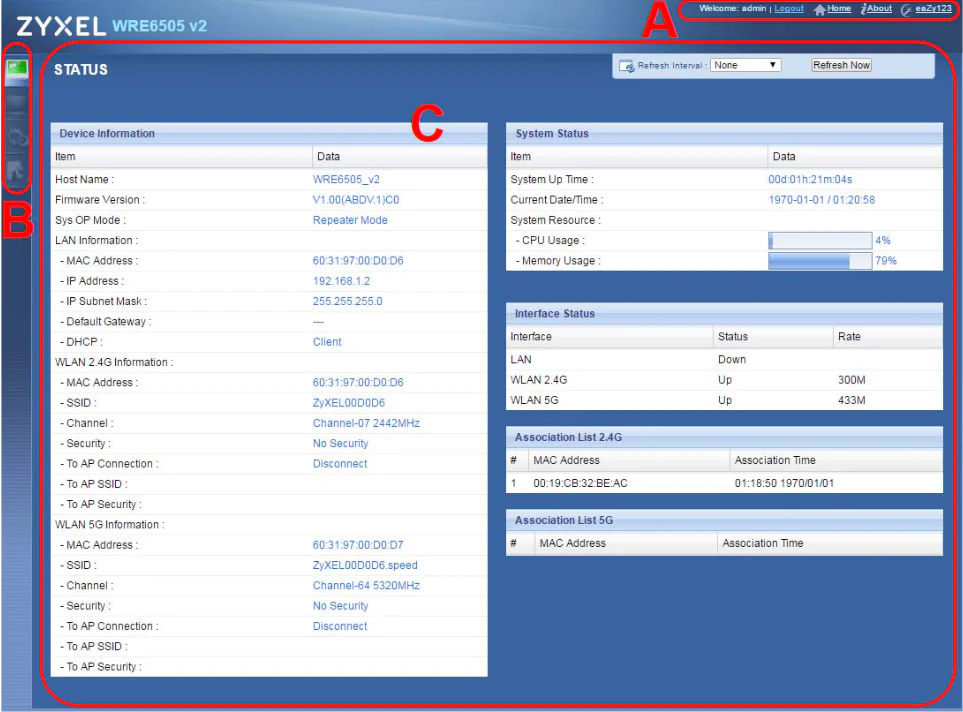Click the Memory Usage progress bar

[x=819, y=261]
